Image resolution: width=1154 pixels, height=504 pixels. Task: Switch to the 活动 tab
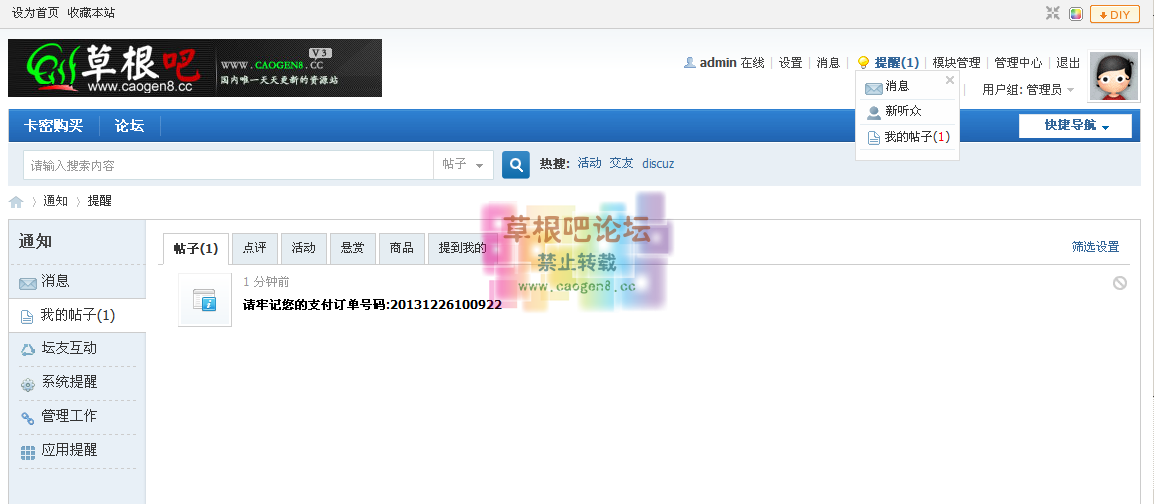point(303,249)
